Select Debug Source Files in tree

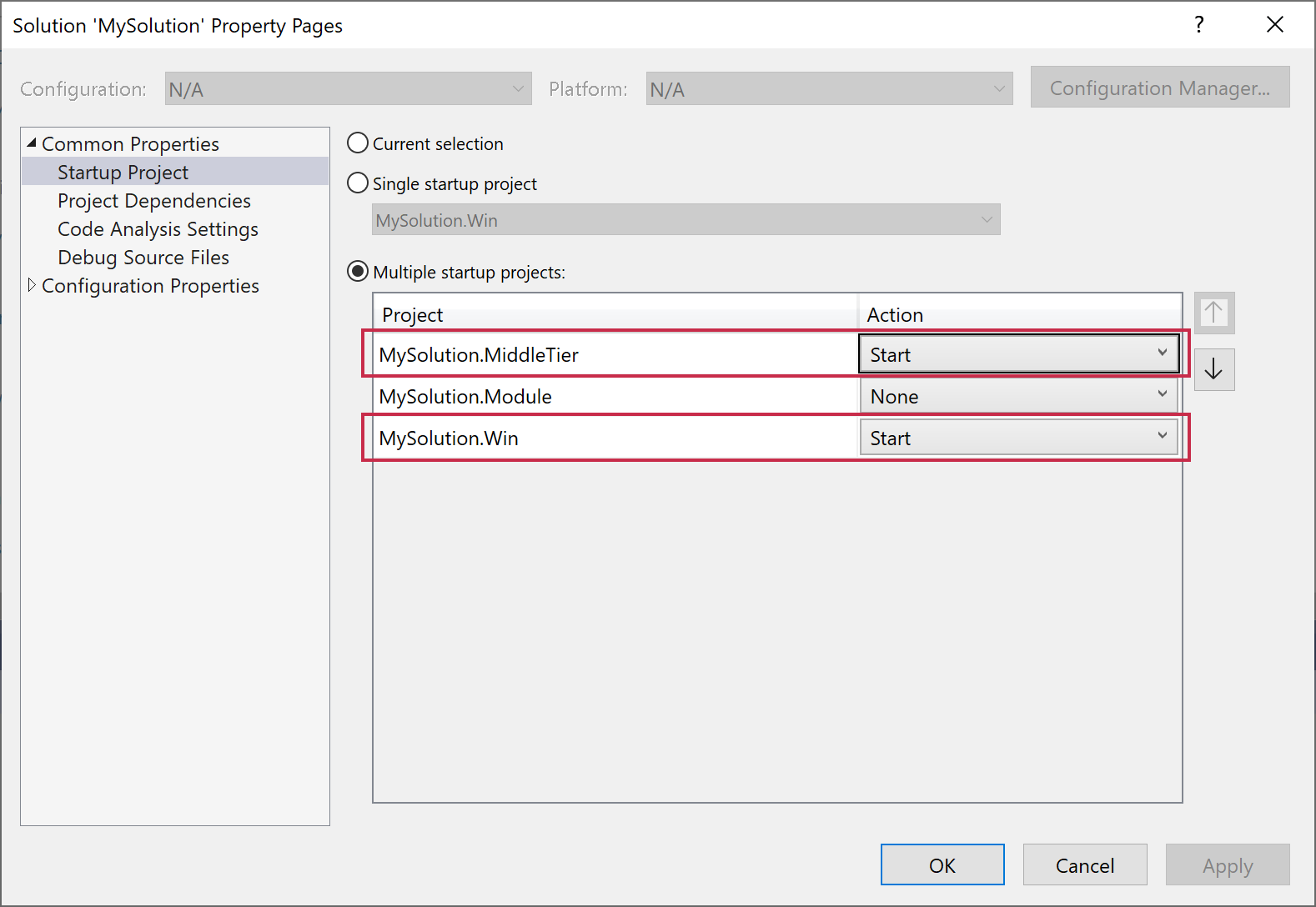tap(143, 258)
